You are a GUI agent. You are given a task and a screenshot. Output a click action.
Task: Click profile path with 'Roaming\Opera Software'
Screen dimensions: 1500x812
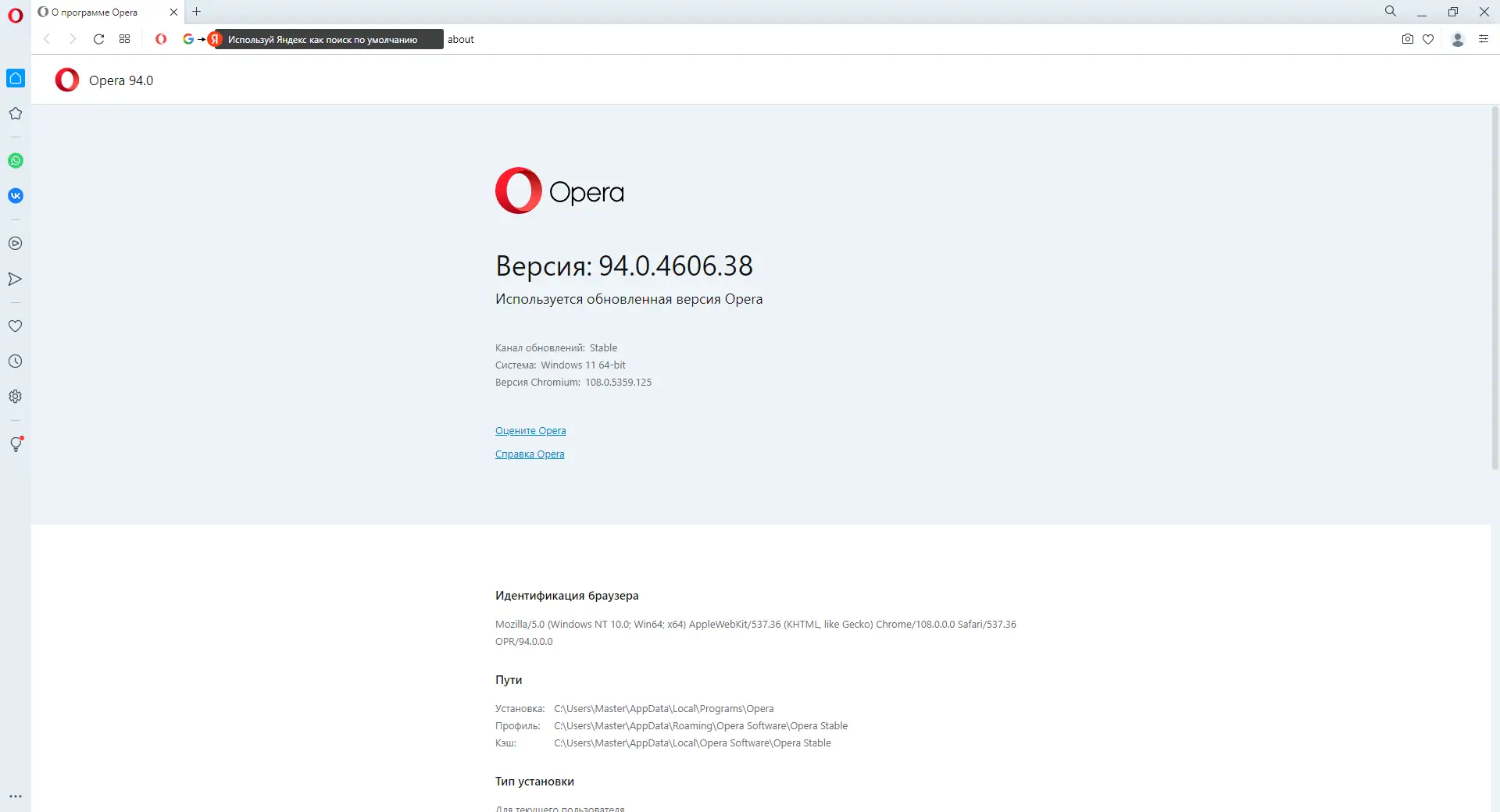tap(701, 726)
